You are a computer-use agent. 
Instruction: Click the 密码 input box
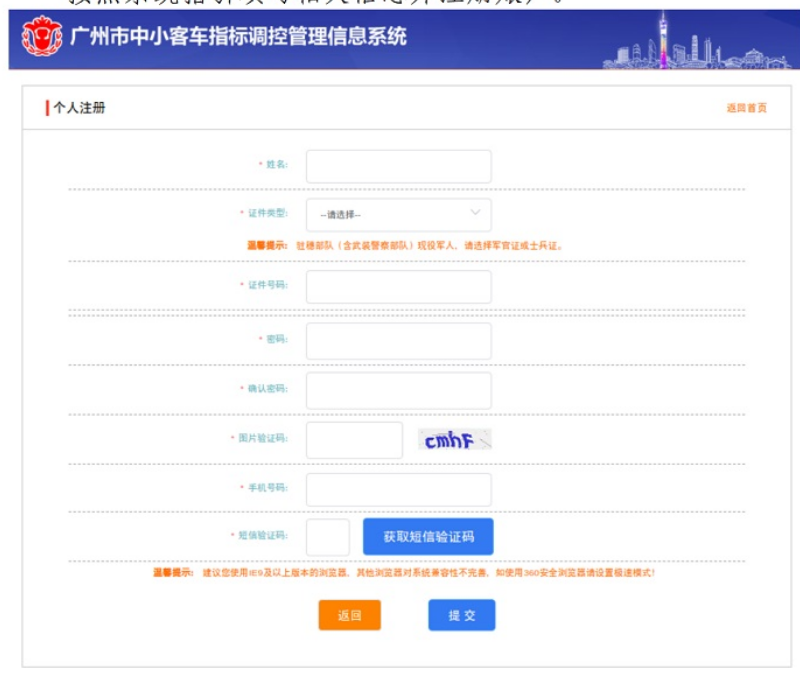[397, 341]
